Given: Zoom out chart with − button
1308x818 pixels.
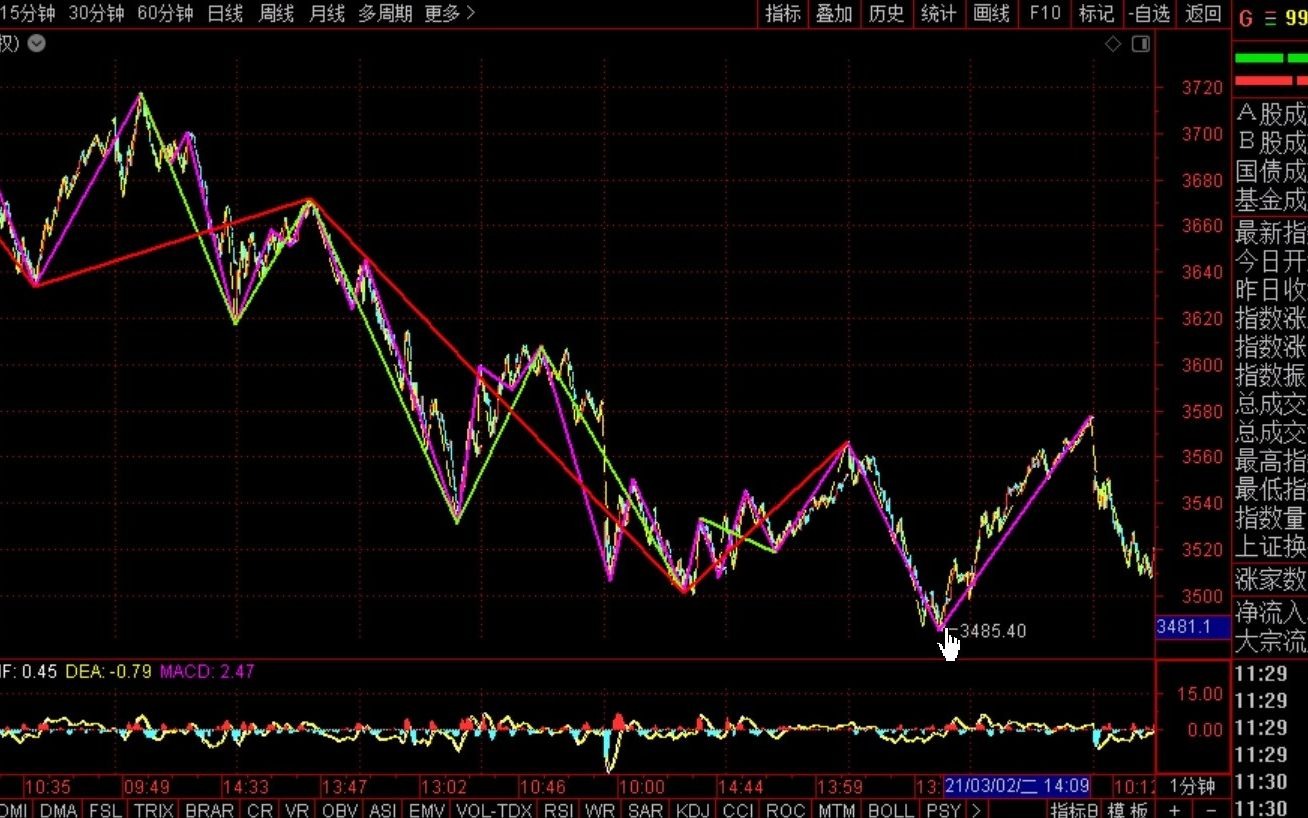Looking at the screenshot, I should [x=1210, y=809].
